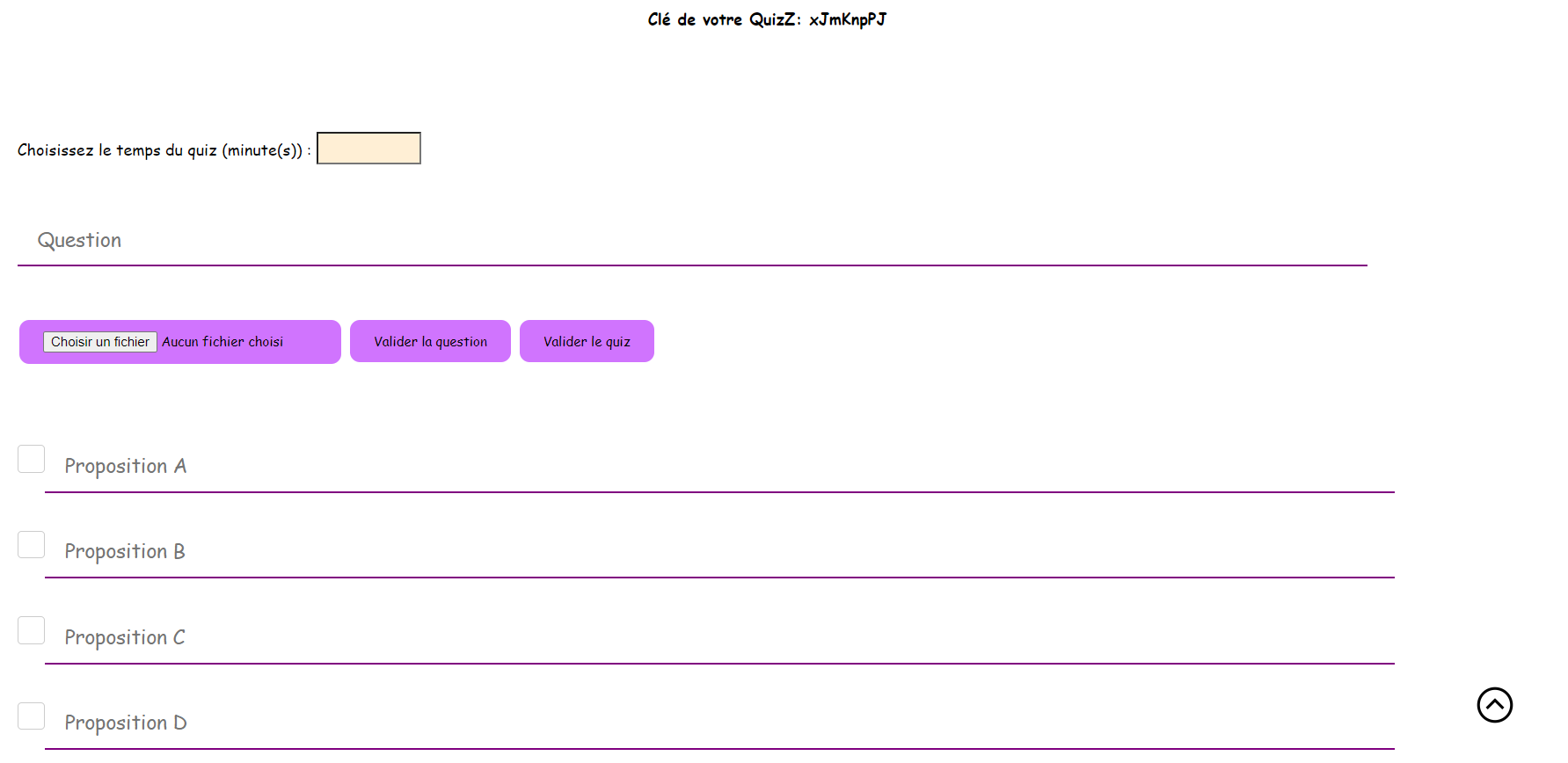The image size is (1568, 763).
Task: Enable the checkbox beside Proposition B
Action: (x=32, y=545)
